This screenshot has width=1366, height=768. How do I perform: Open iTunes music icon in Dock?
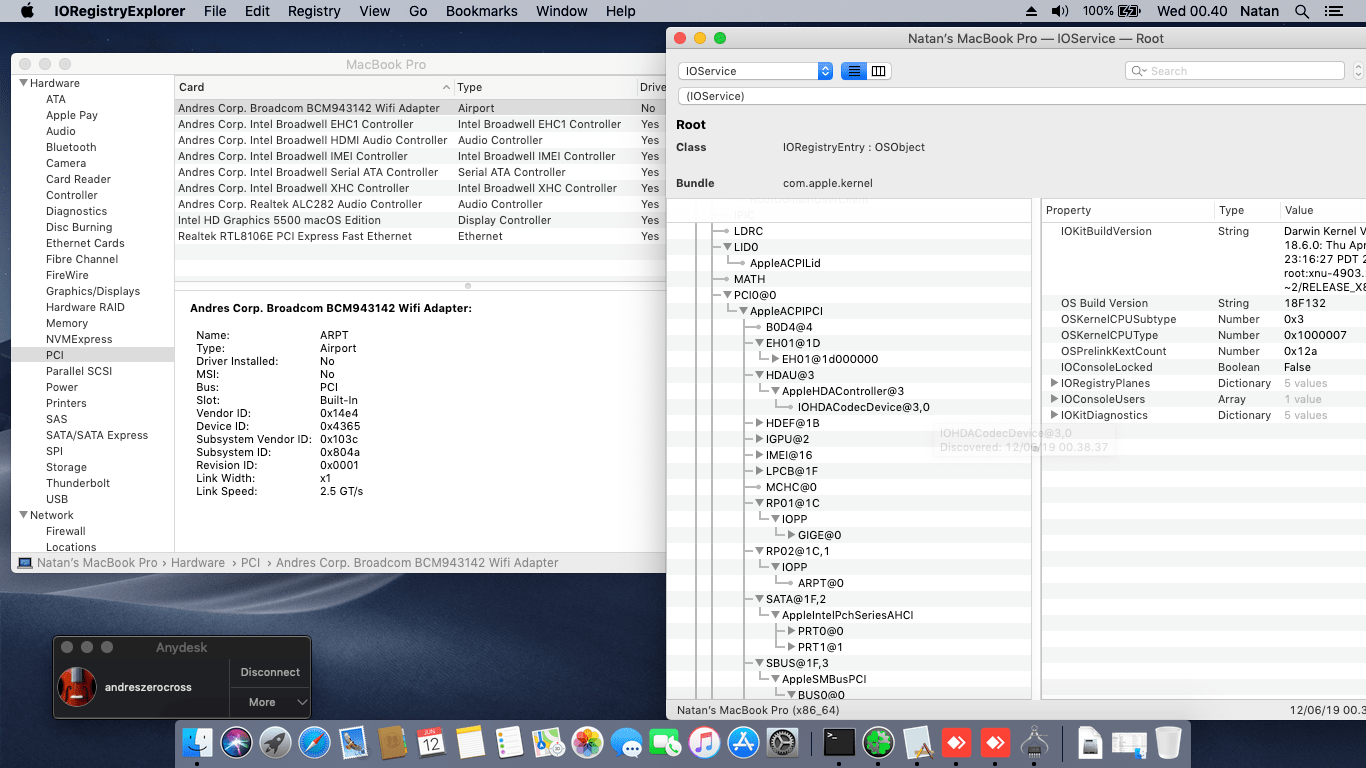coord(704,742)
